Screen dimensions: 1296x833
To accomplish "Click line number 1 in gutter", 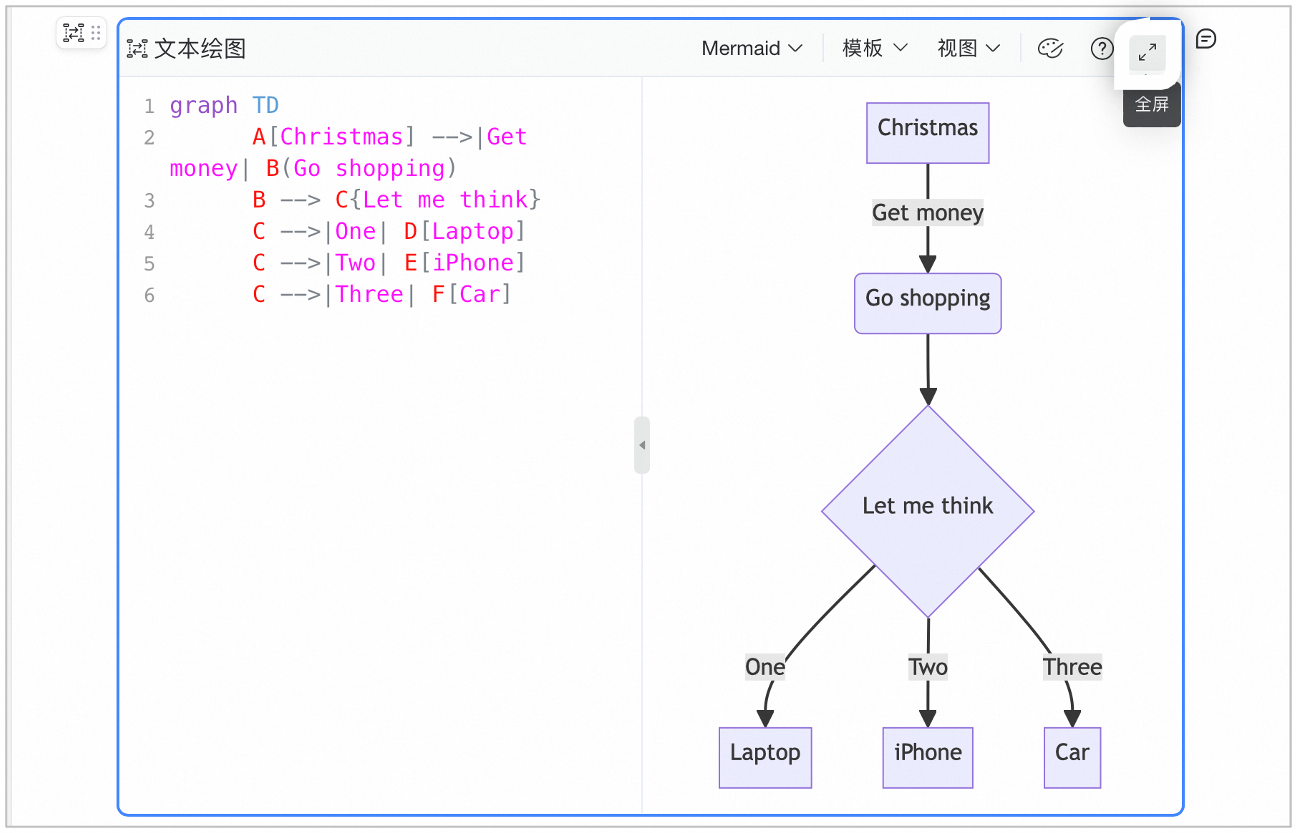I will tap(149, 107).
